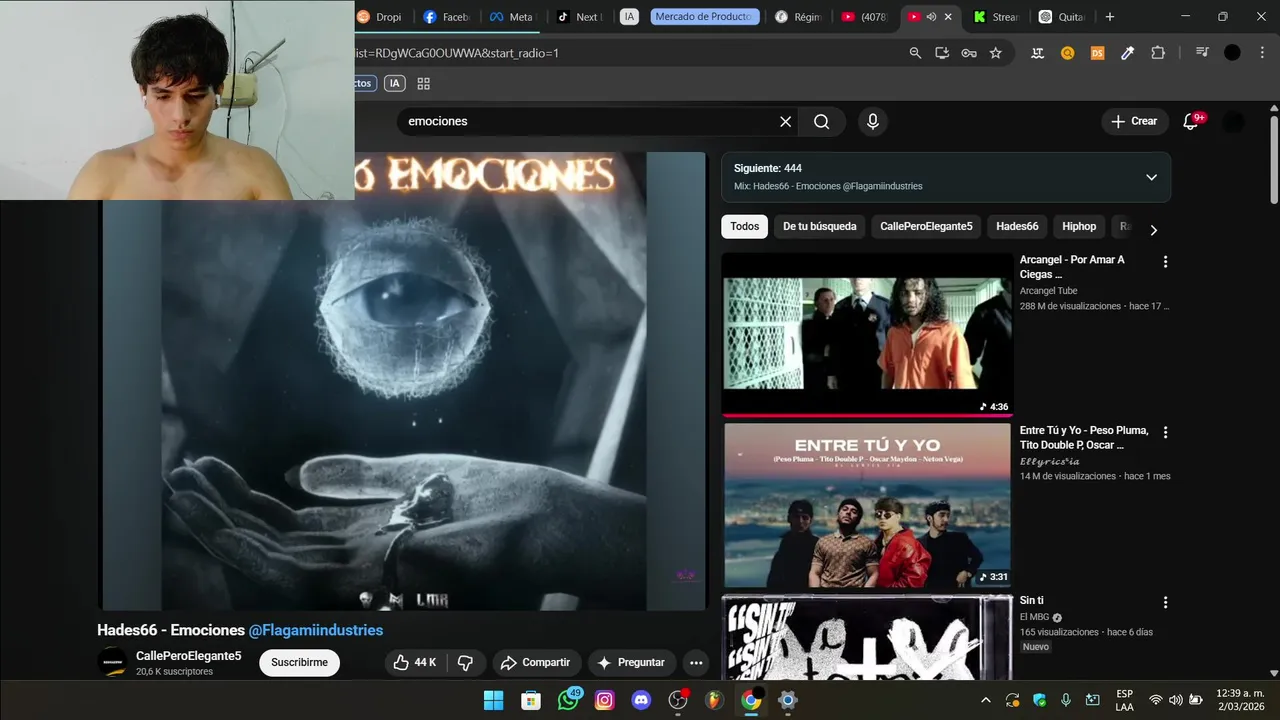Select the De tu búsqueda filter chip
The width and height of the screenshot is (1280, 720).
[x=819, y=227]
